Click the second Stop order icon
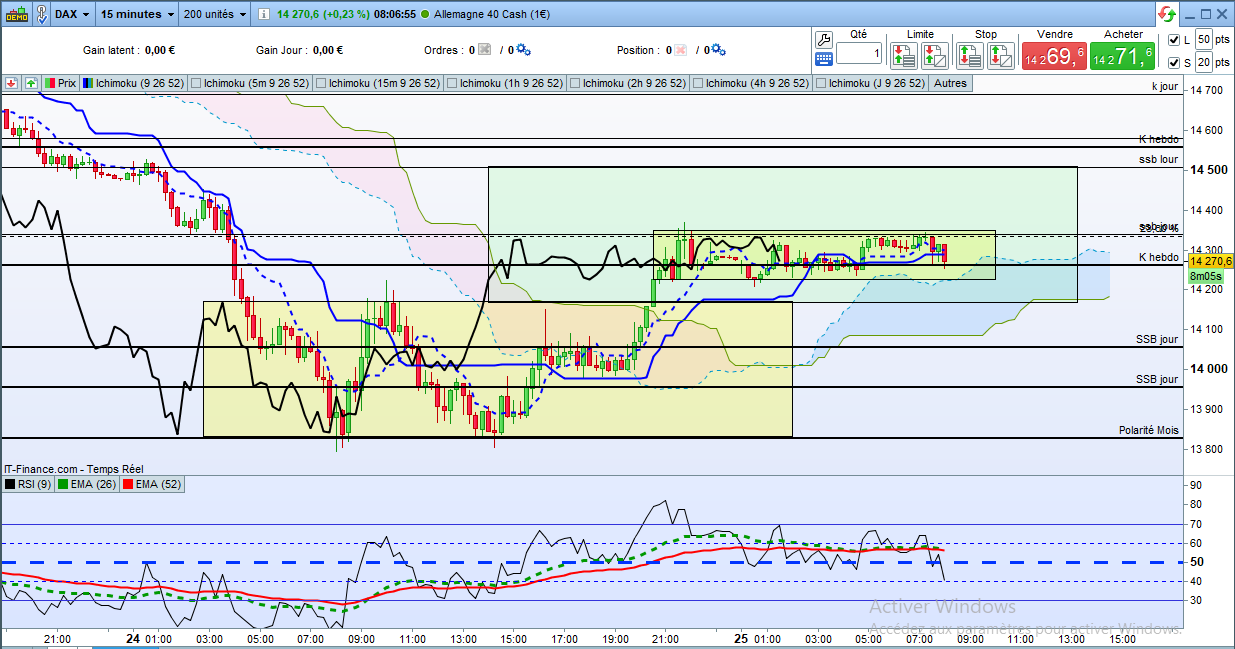The height and width of the screenshot is (649, 1235). click(x=1001, y=55)
